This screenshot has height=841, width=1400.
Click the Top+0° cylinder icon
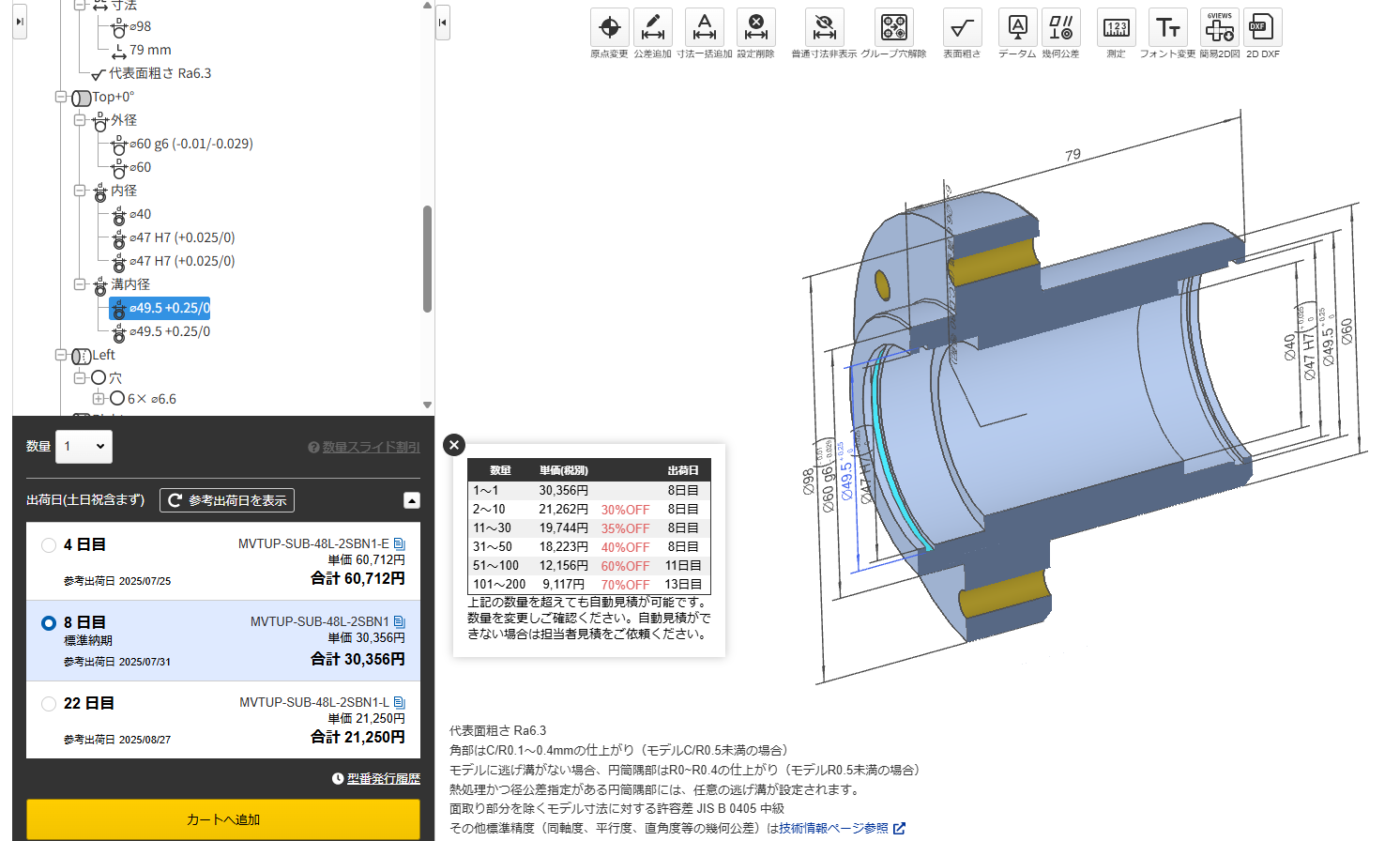point(82,98)
